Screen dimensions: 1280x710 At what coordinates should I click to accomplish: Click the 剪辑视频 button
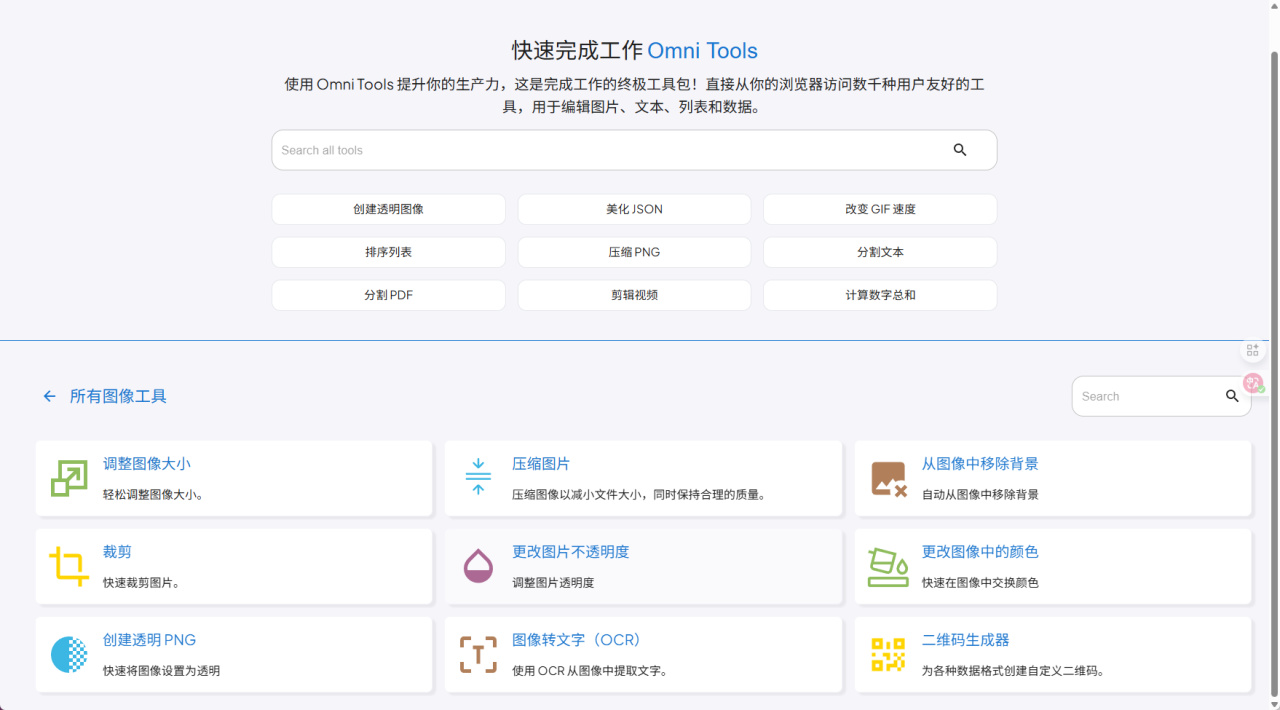tap(634, 295)
